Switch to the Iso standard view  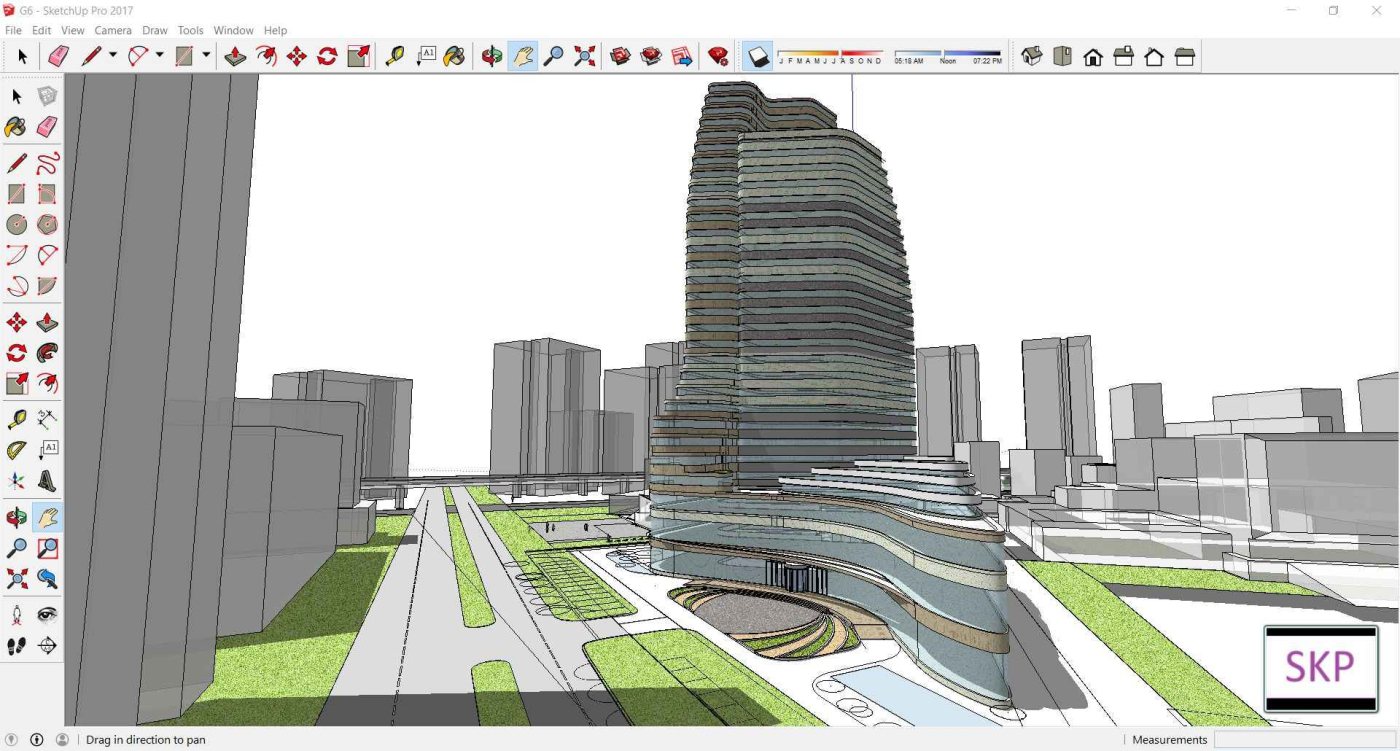point(1032,57)
